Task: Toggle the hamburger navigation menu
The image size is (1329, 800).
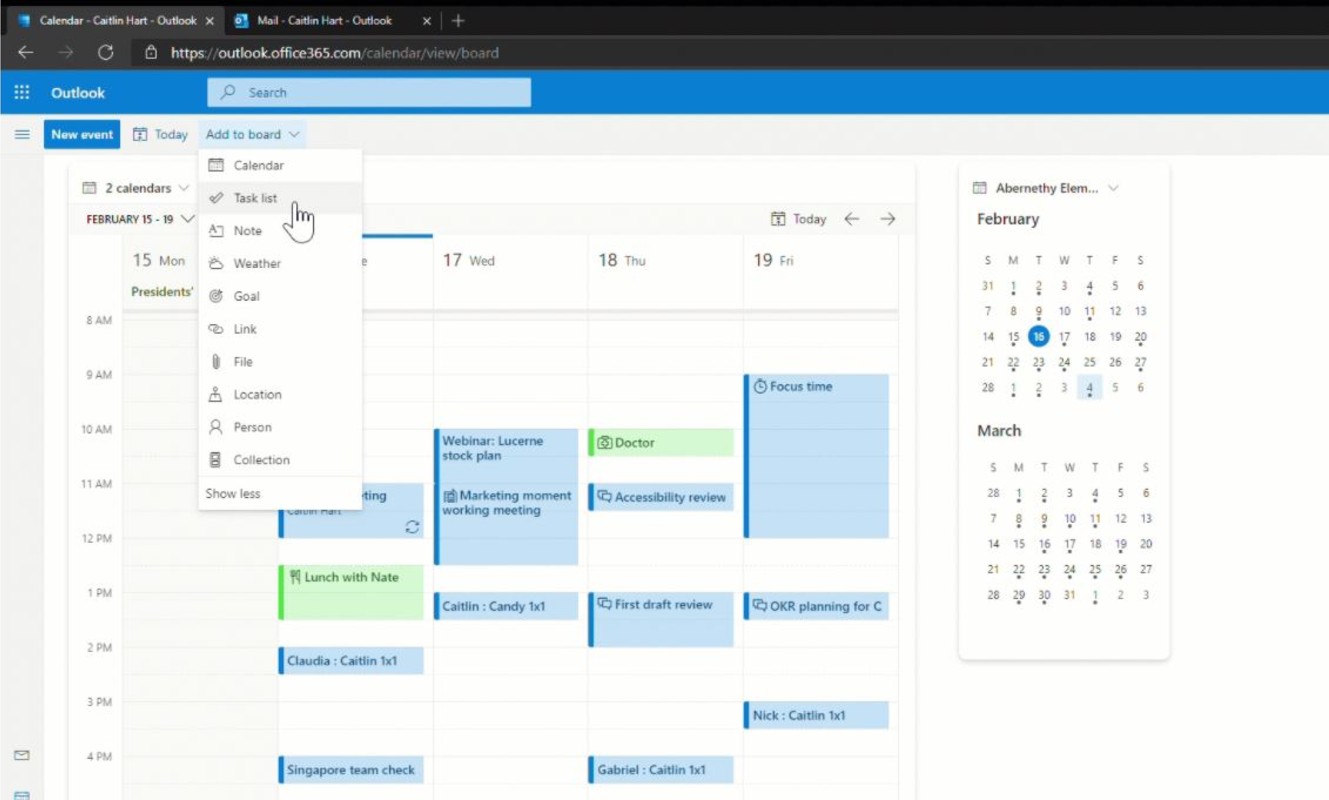Action: tap(22, 134)
